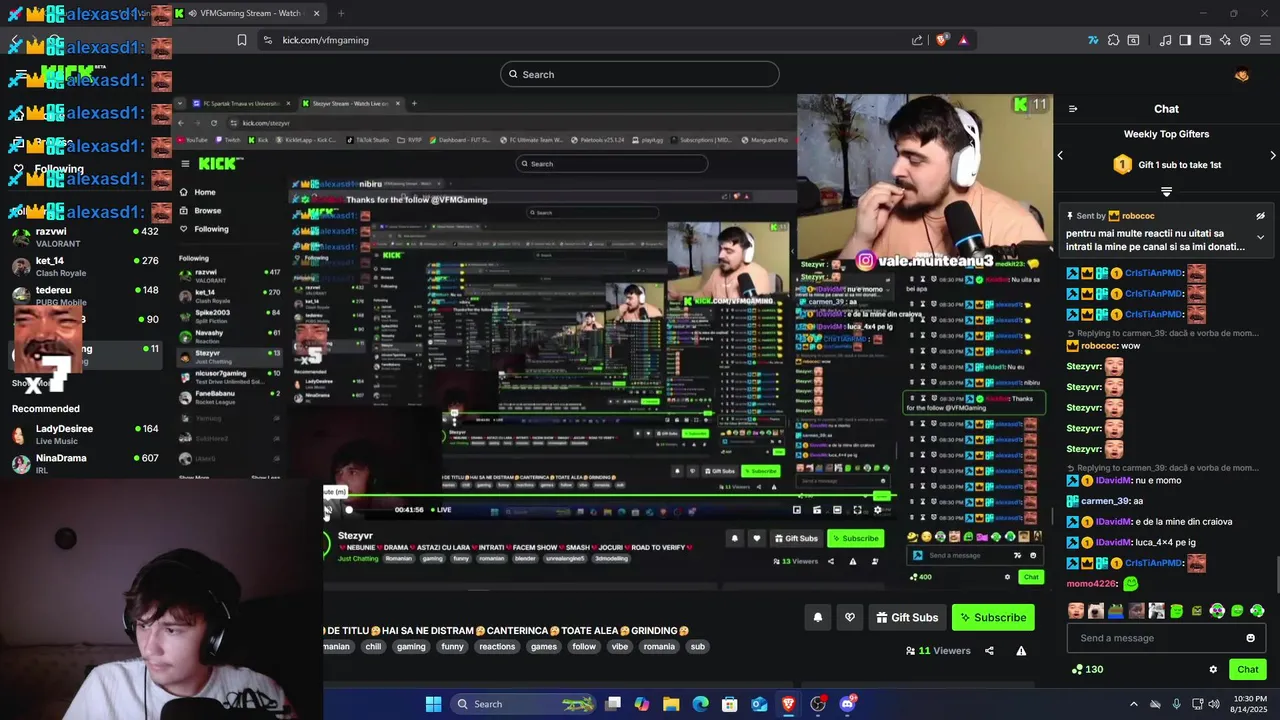
Task: Toggle the Brave sidebar panel icon
Action: 1185,40
